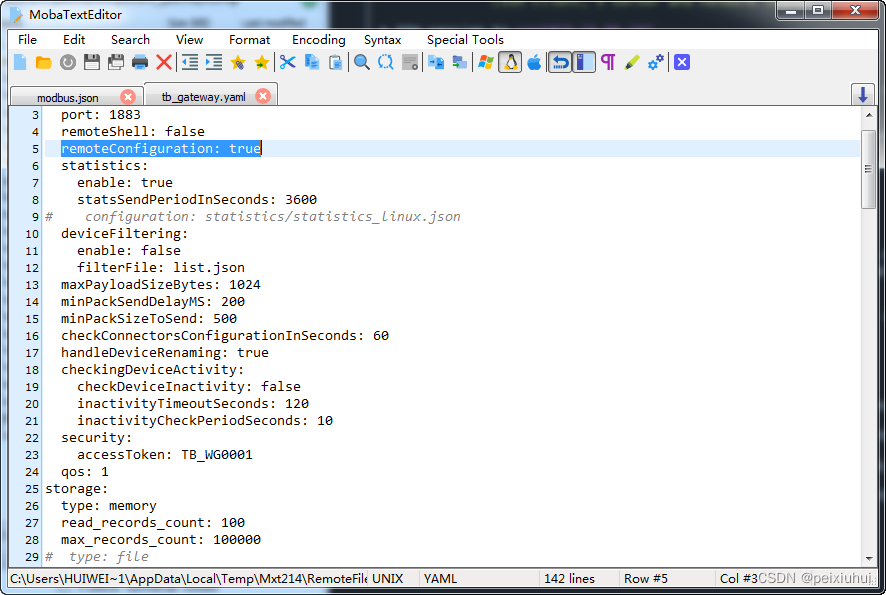Click the Save All double-floppy icon
The height and width of the screenshot is (595, 886).
coord(116,62)
